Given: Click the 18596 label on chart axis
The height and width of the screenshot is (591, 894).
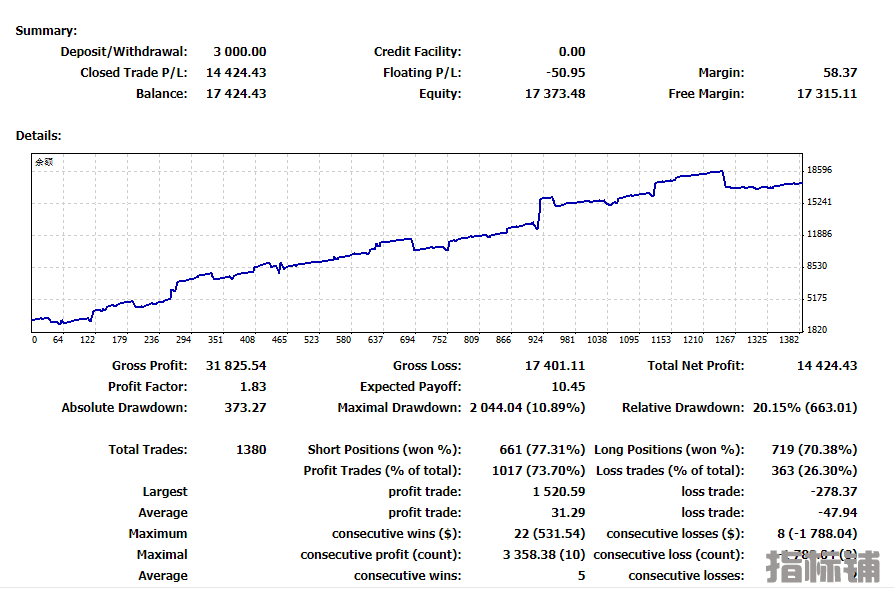Looking at the screenshot, I should [x=819, y=170].
